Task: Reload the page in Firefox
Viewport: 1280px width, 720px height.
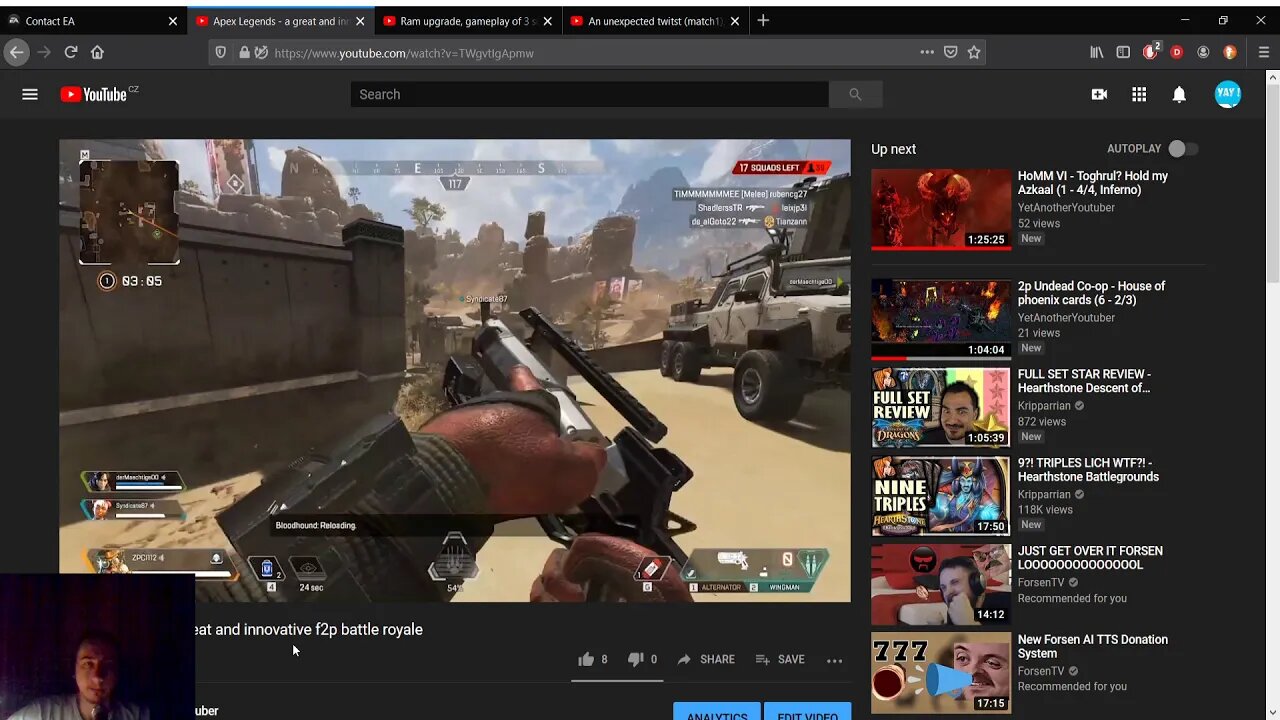Action: click(x=70, y=52)
